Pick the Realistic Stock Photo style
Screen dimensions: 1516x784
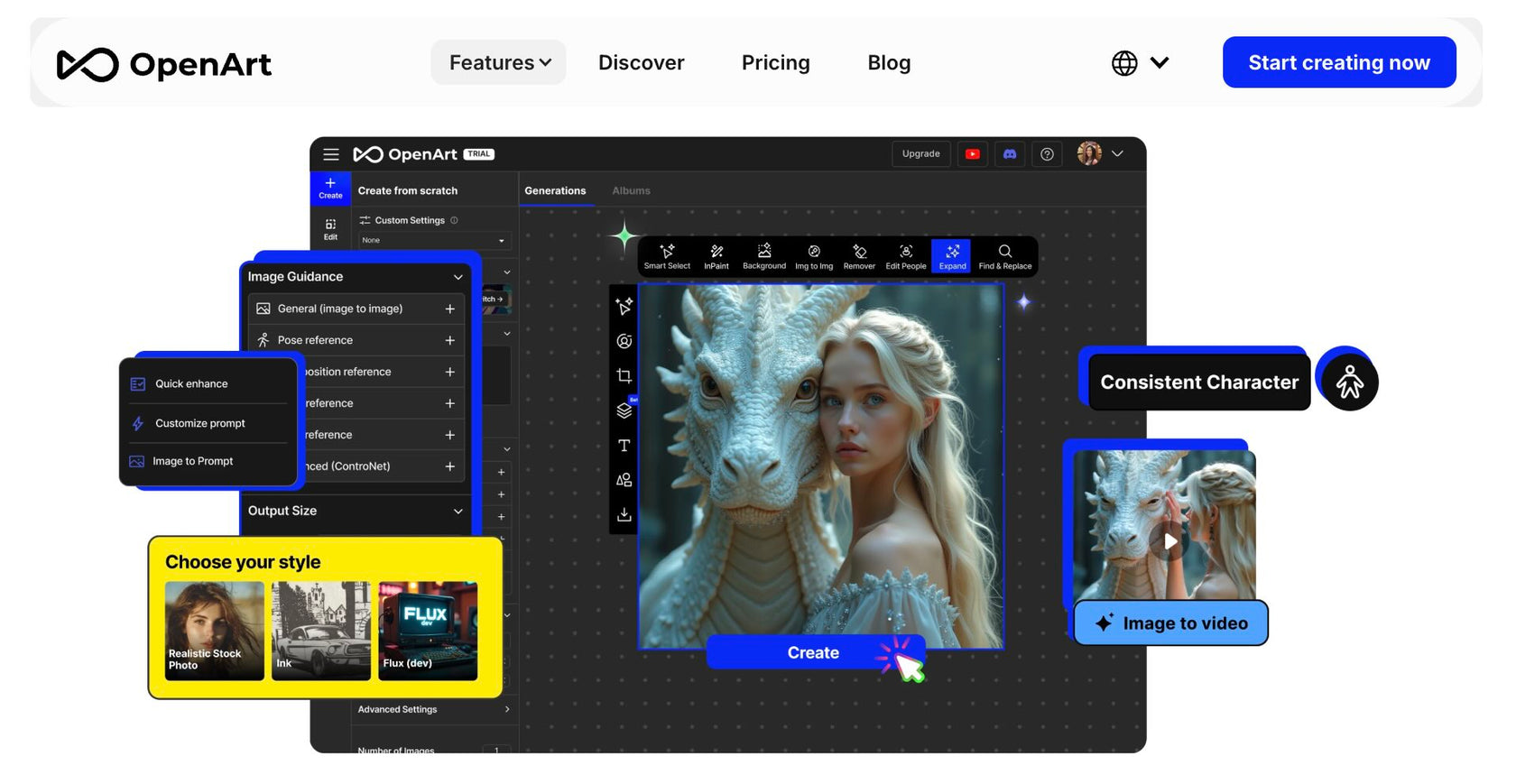pos(214,630)
